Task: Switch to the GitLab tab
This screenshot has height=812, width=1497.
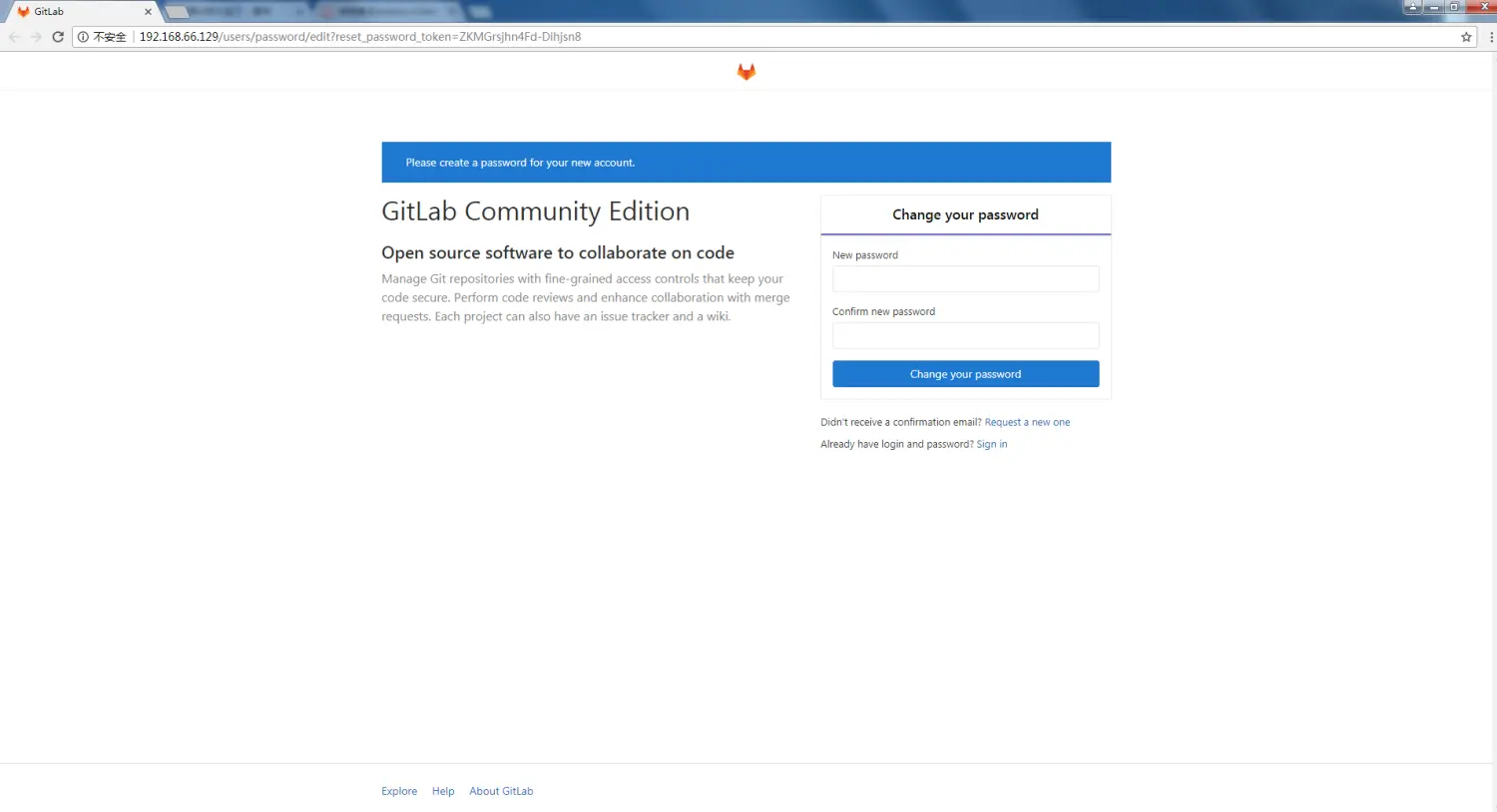Action: 82,12
